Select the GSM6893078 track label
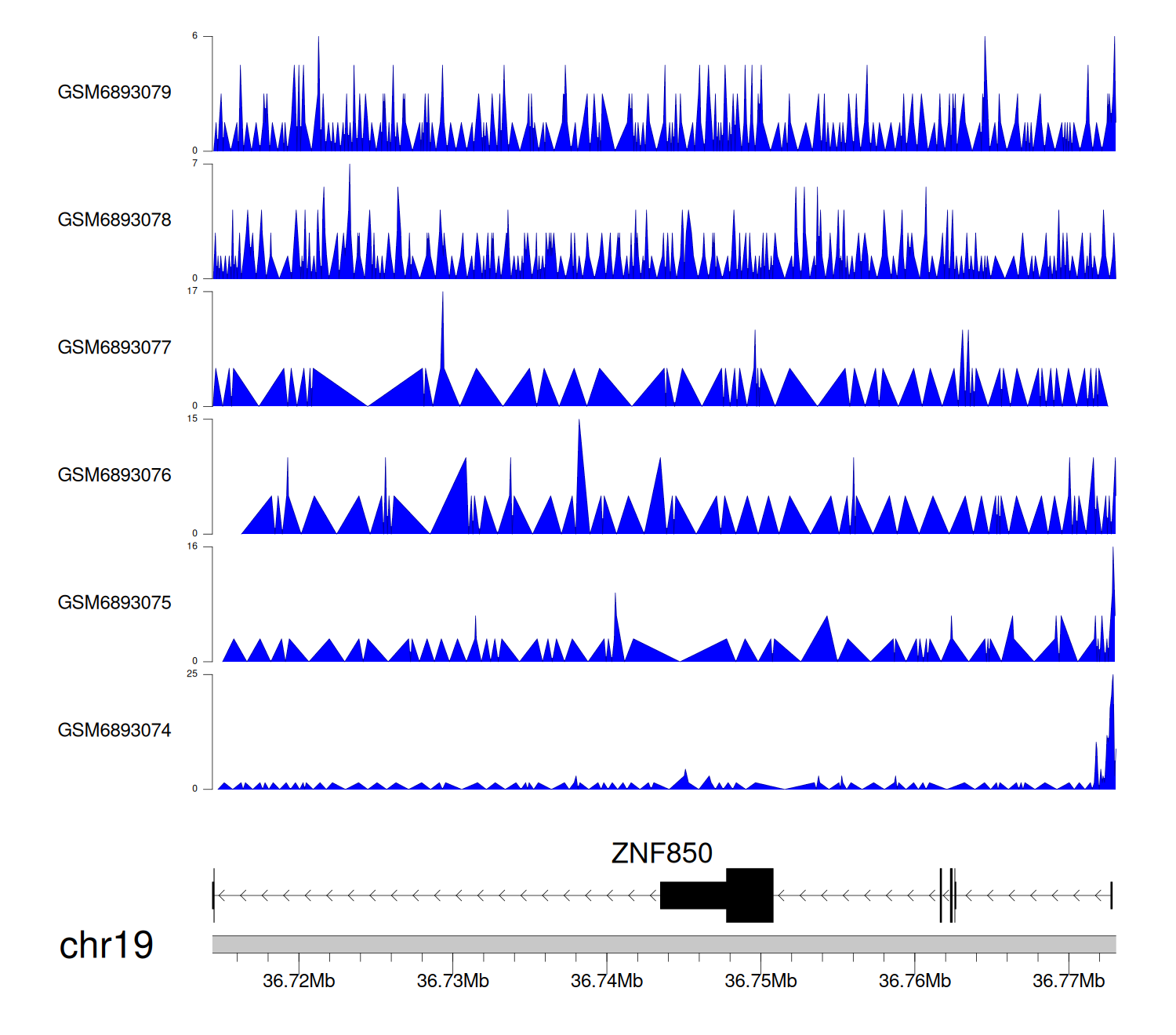 click(x=114, y=220)
